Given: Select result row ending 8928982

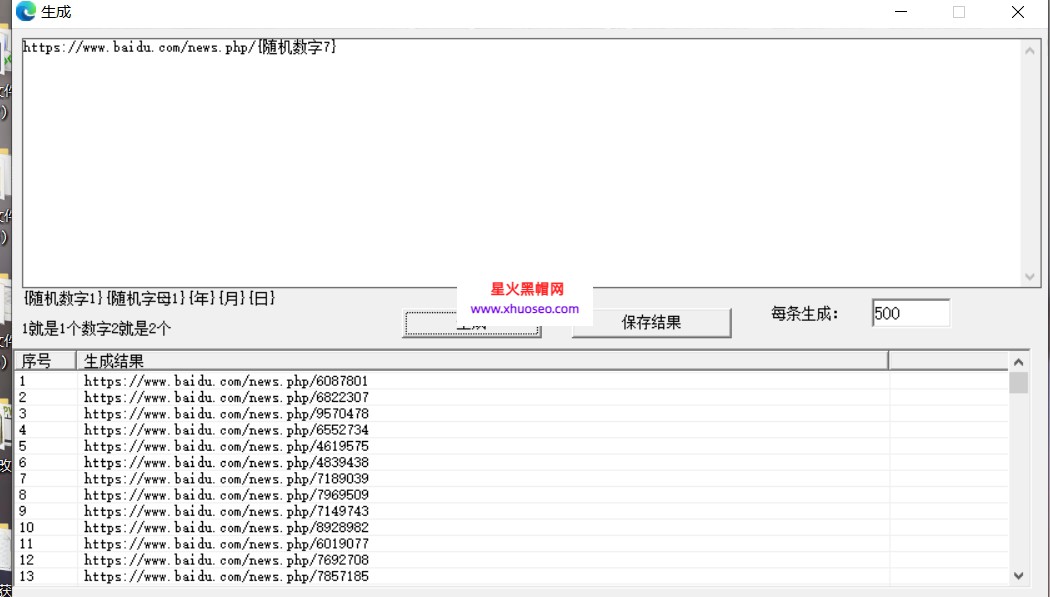Looking at the screenshot, I should [x=512, y=527].
